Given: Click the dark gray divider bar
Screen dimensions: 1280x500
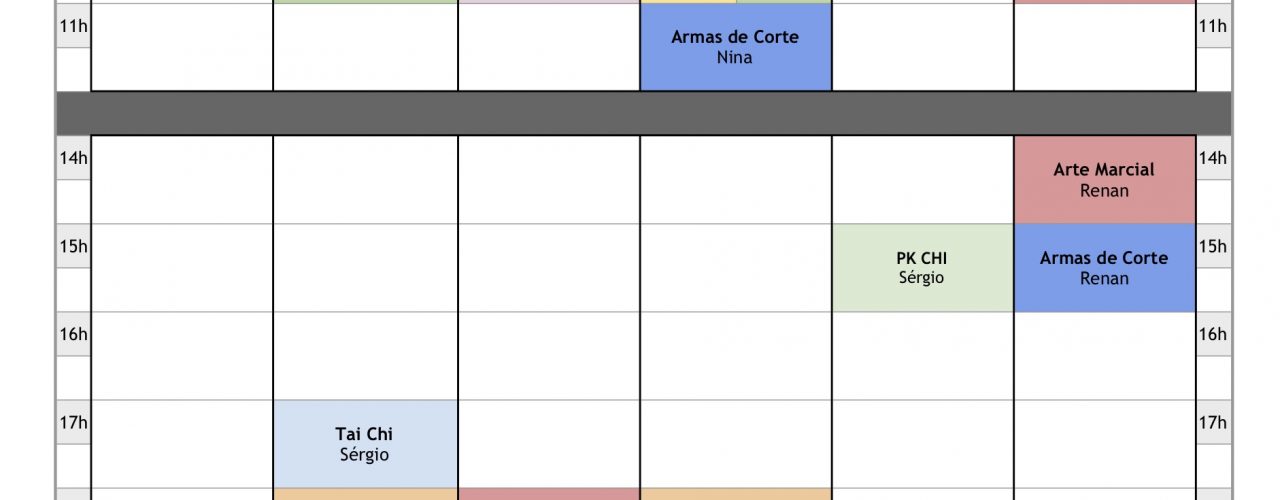Looking at the screenshot, I should (x=643, y=114).
